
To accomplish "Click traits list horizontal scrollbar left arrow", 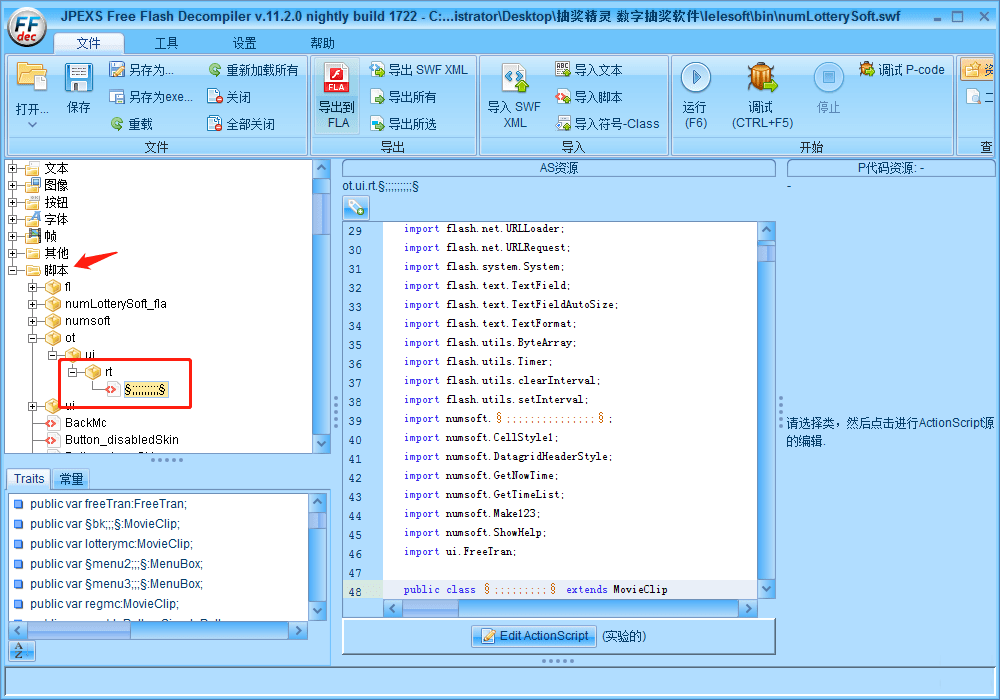I will click(18, 631).
